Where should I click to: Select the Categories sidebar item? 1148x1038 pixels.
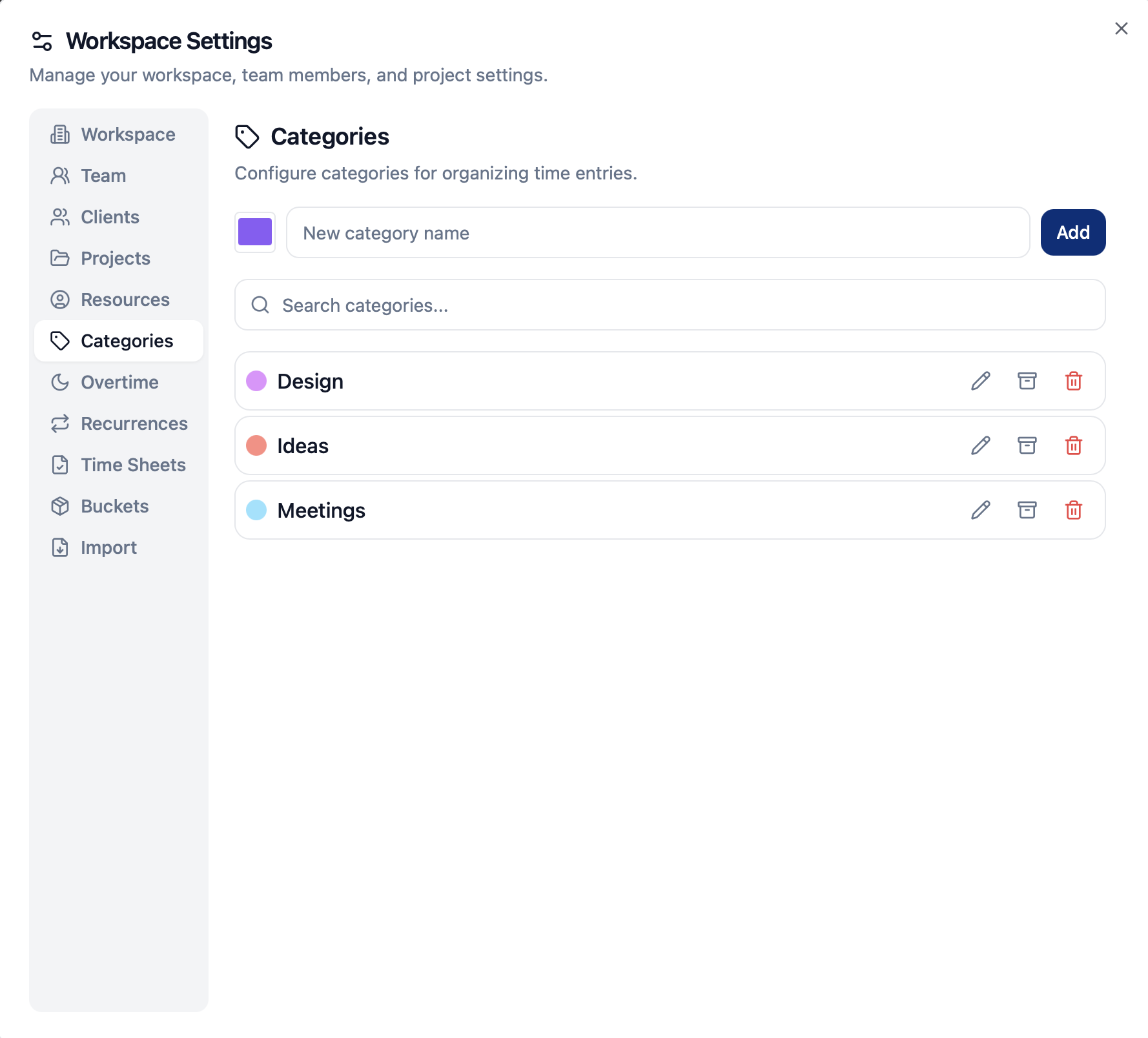pyautogui.click(x=119, y=341)
